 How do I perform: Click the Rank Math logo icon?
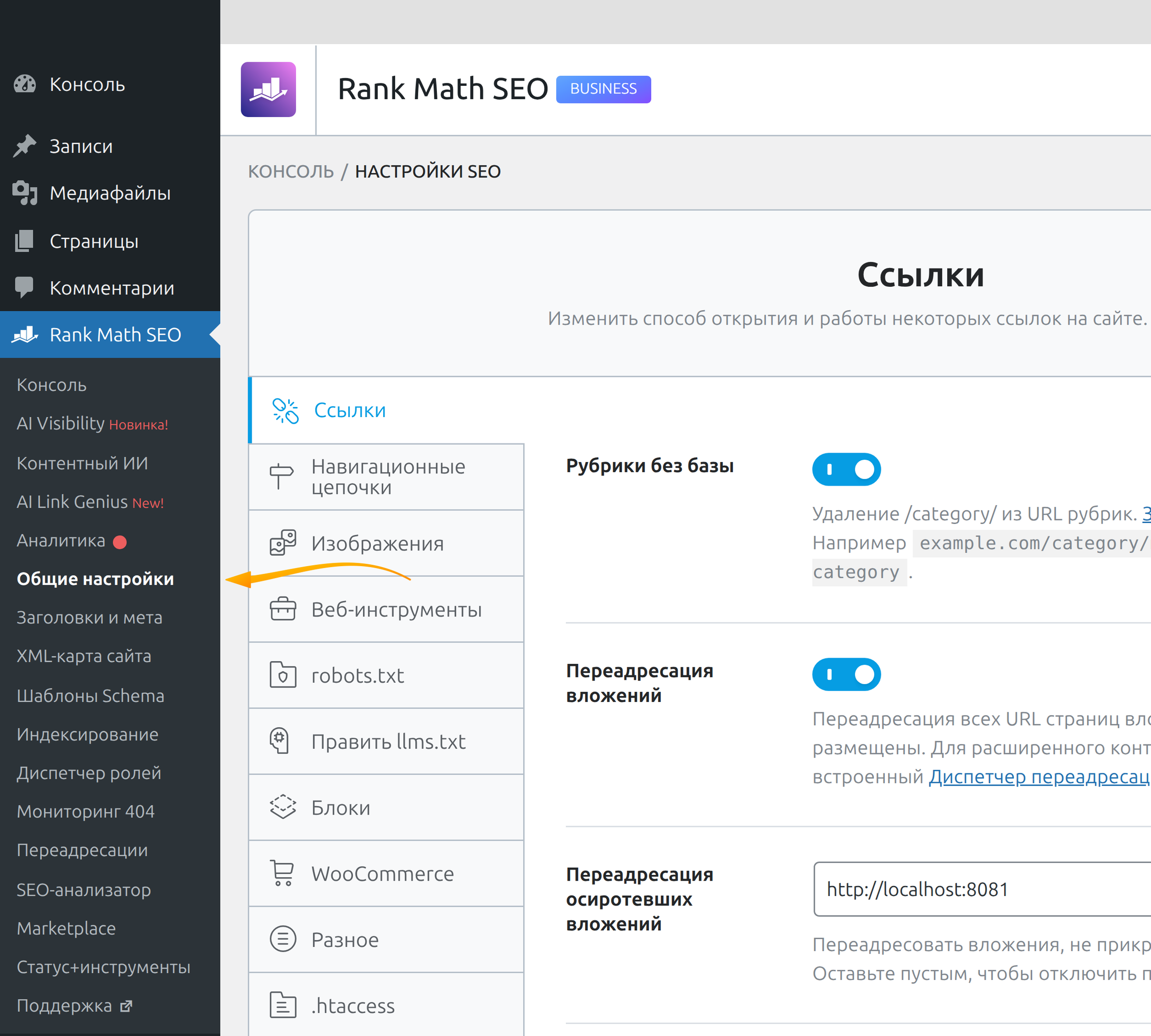[x=268, y=89]
